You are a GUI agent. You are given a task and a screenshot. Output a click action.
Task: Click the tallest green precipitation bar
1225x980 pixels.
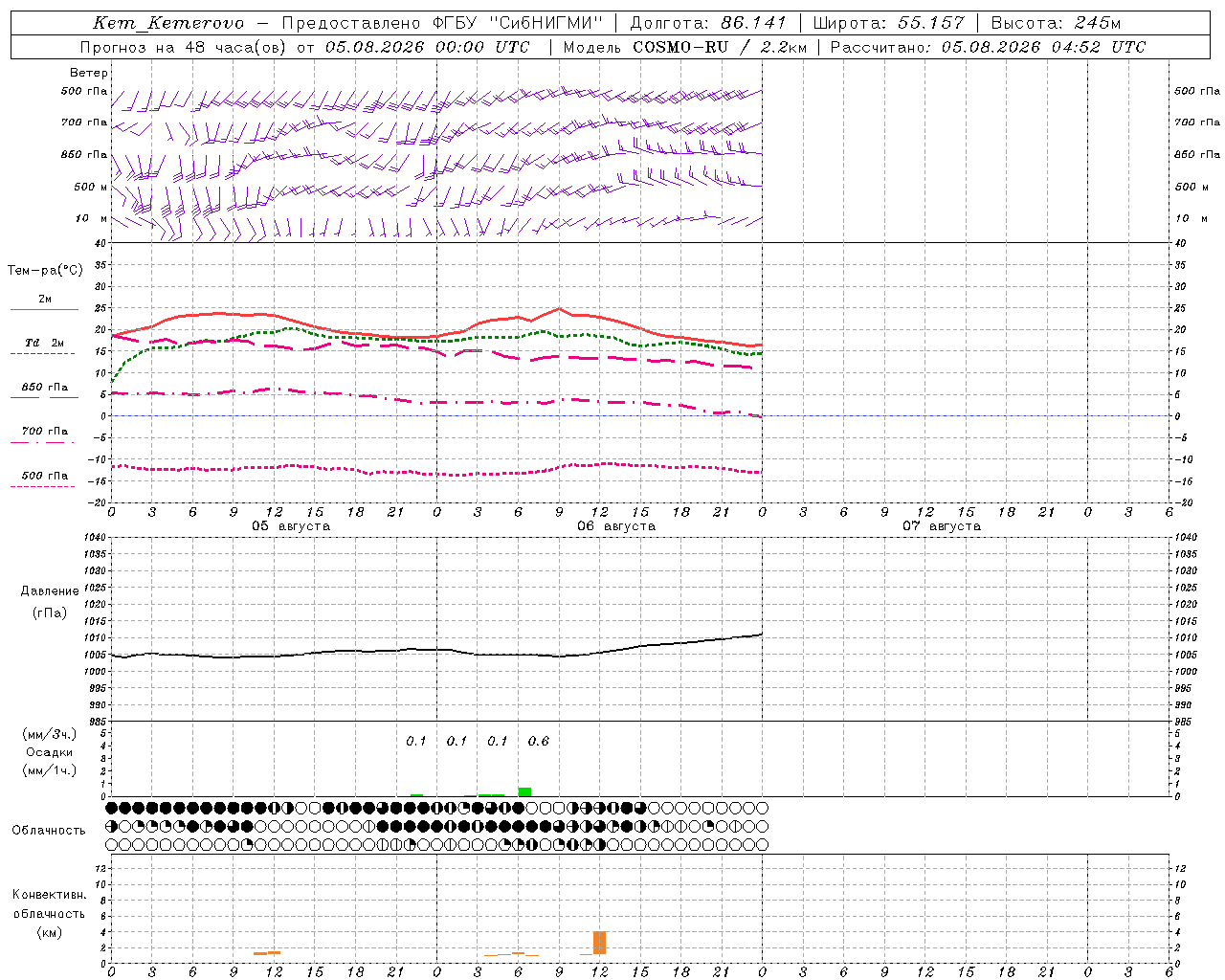[524, 791]
